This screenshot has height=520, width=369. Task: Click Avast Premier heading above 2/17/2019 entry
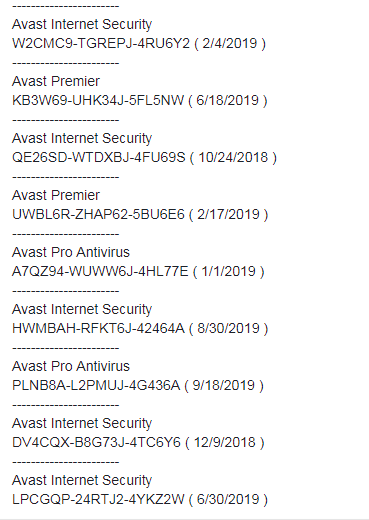click(56, 195)
